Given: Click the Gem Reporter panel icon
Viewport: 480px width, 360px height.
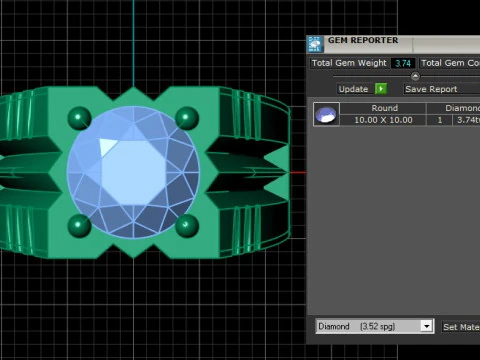Looking at the screenshot, I should click(315, 44).
